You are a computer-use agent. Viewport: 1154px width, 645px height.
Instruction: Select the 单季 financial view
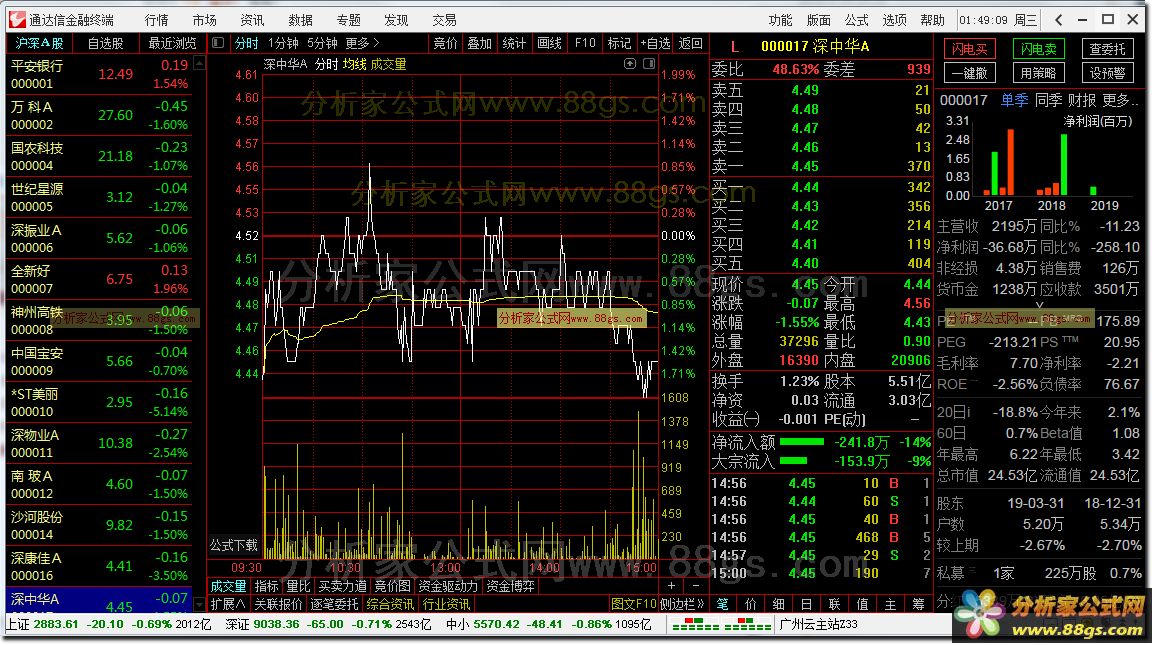pyautogui.click(x=1014, y=100)
